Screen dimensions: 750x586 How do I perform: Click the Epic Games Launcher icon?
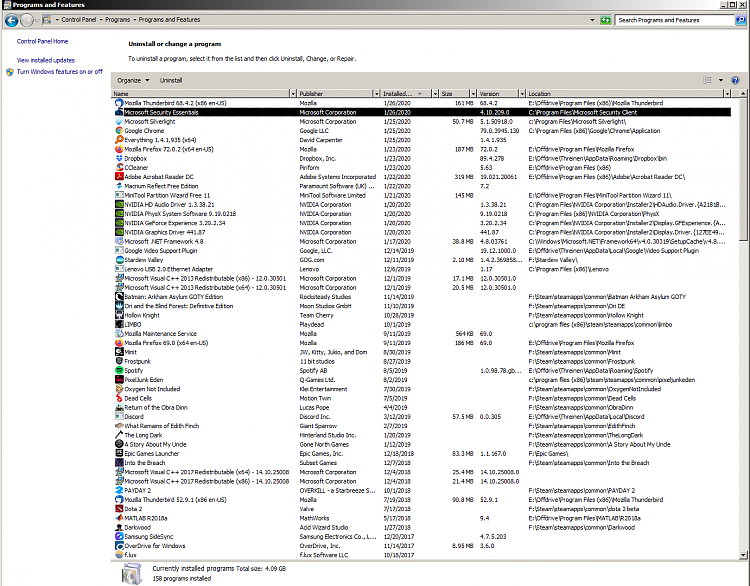tap(119, 453)
